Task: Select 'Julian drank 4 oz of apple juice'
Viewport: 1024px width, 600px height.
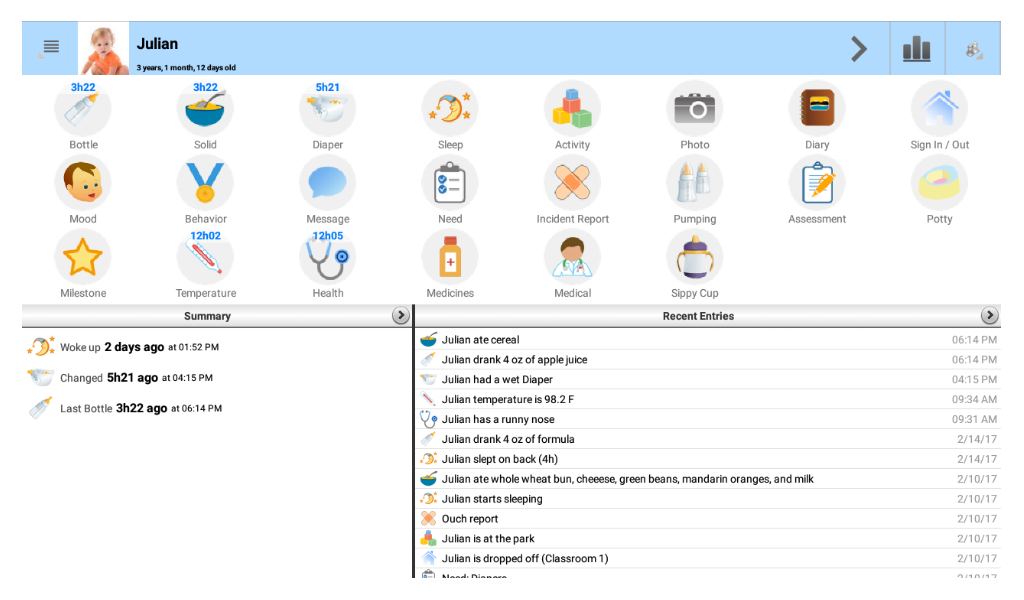Action: click(x=708, y=360)
